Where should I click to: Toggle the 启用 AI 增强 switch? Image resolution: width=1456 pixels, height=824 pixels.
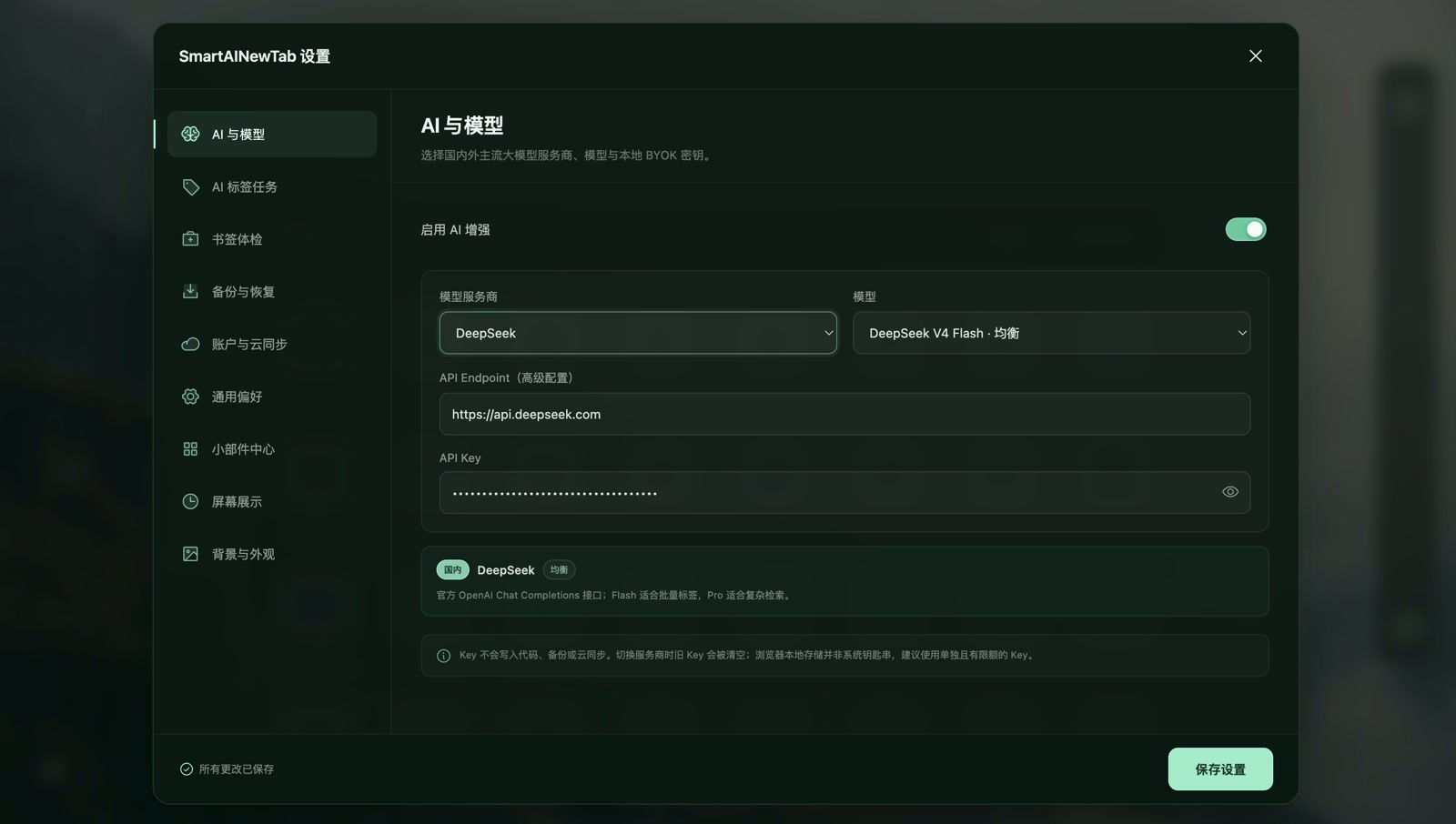1246,229
